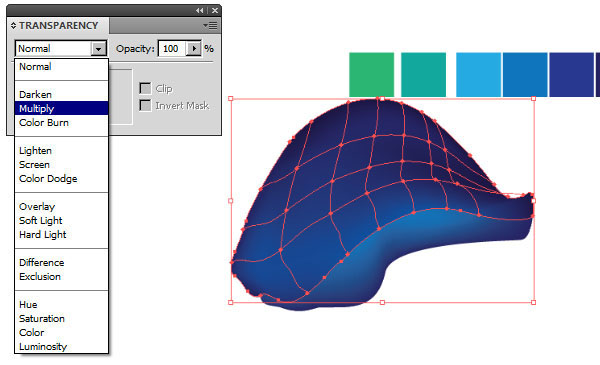Pick the light sky-blue color swatch
The width and height of the screenshot is (600, 365).
478,75
